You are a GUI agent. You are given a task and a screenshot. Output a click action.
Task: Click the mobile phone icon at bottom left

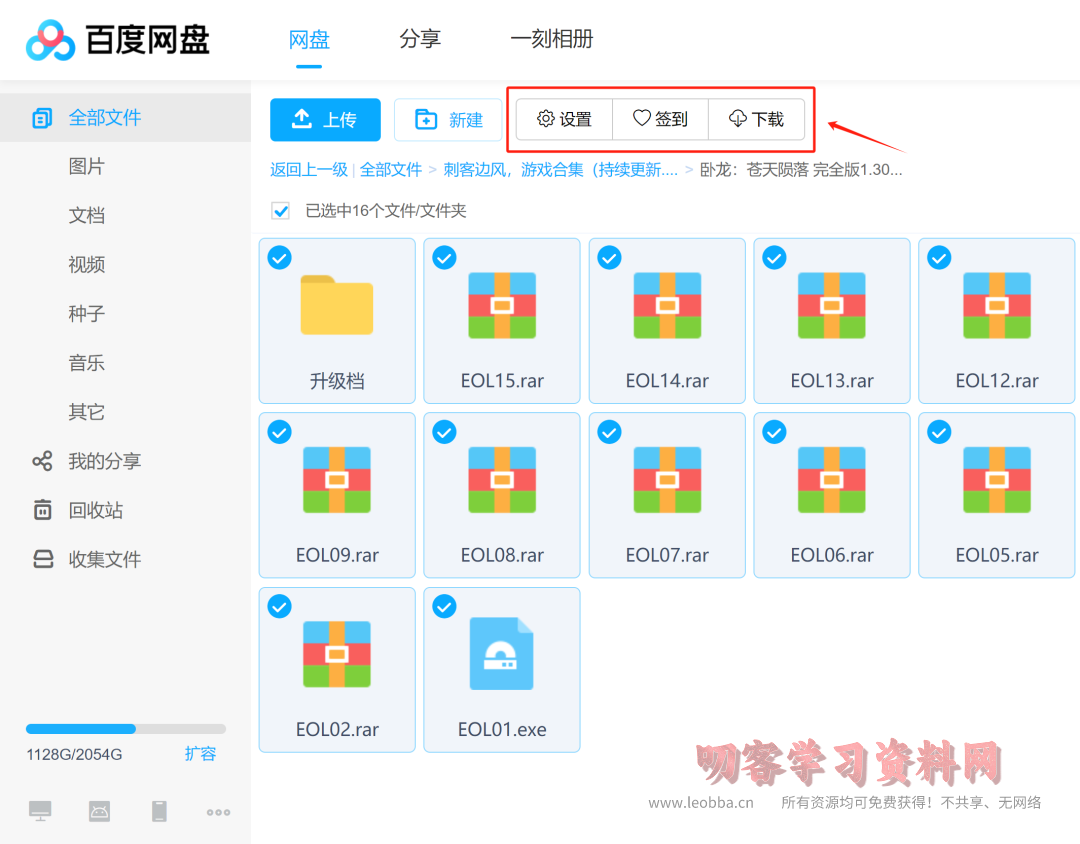click(x=159, y=811)
